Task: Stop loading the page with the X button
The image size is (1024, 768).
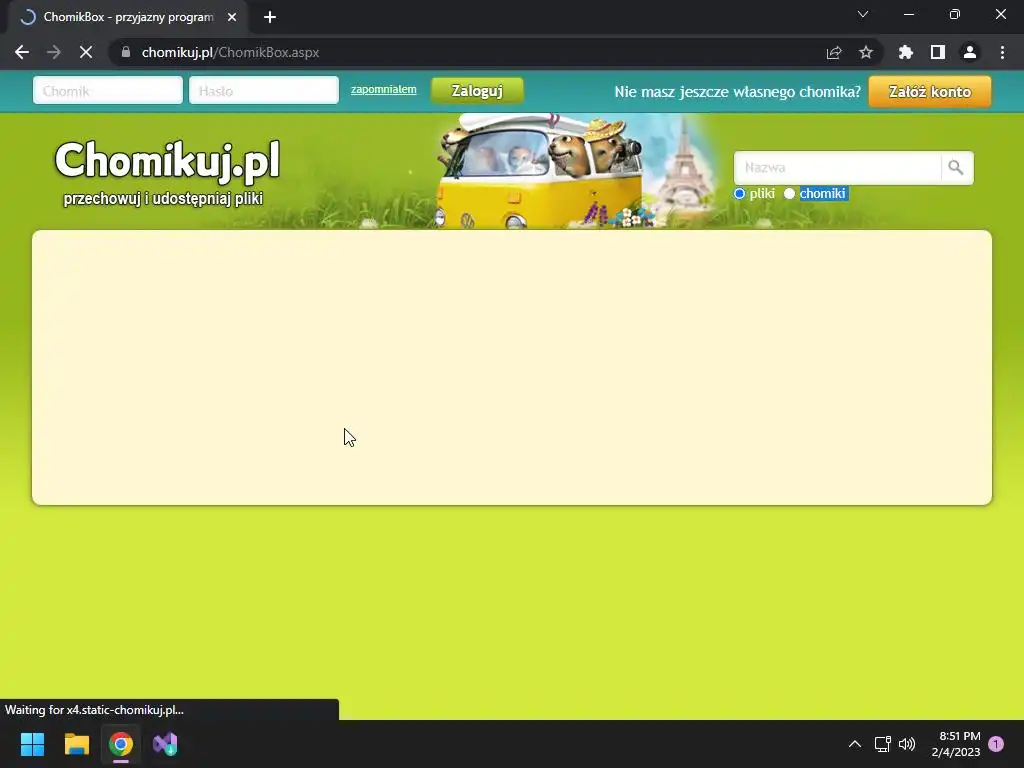Action: [x=86, y=52]
